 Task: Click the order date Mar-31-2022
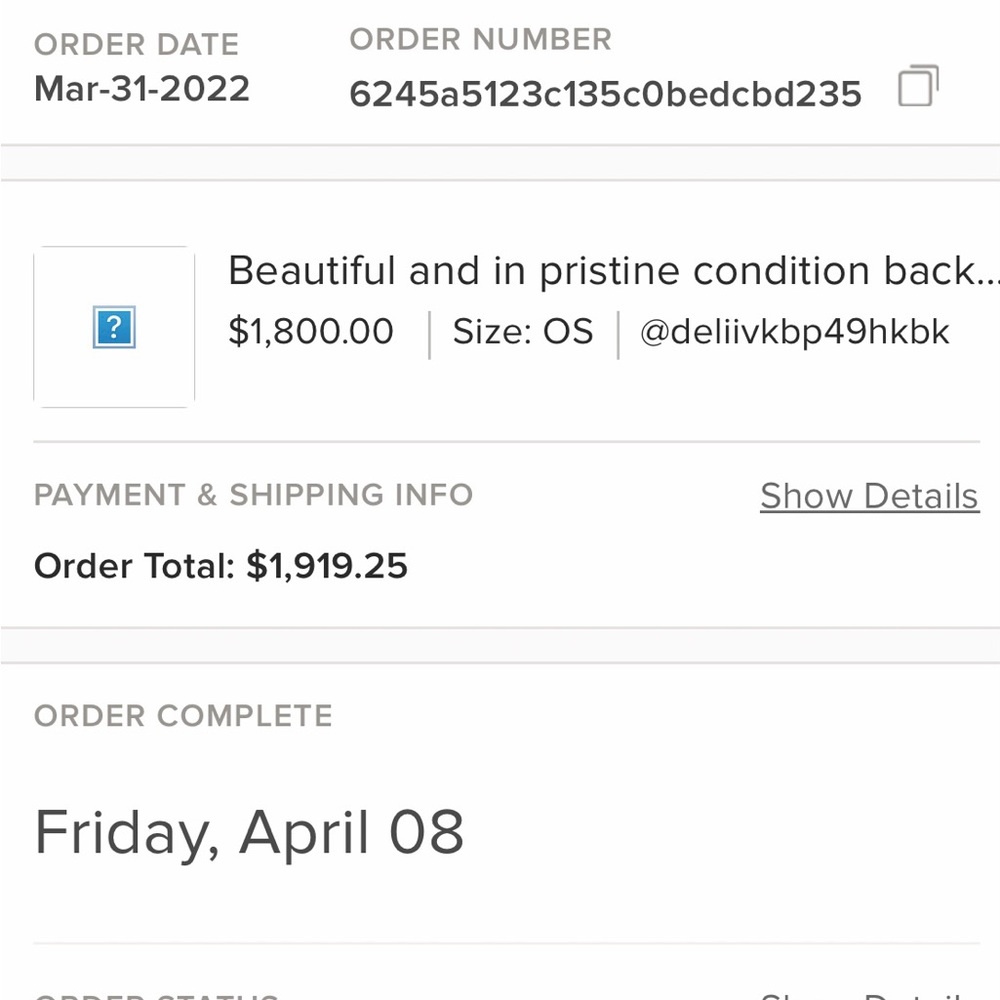click(142, 88)
